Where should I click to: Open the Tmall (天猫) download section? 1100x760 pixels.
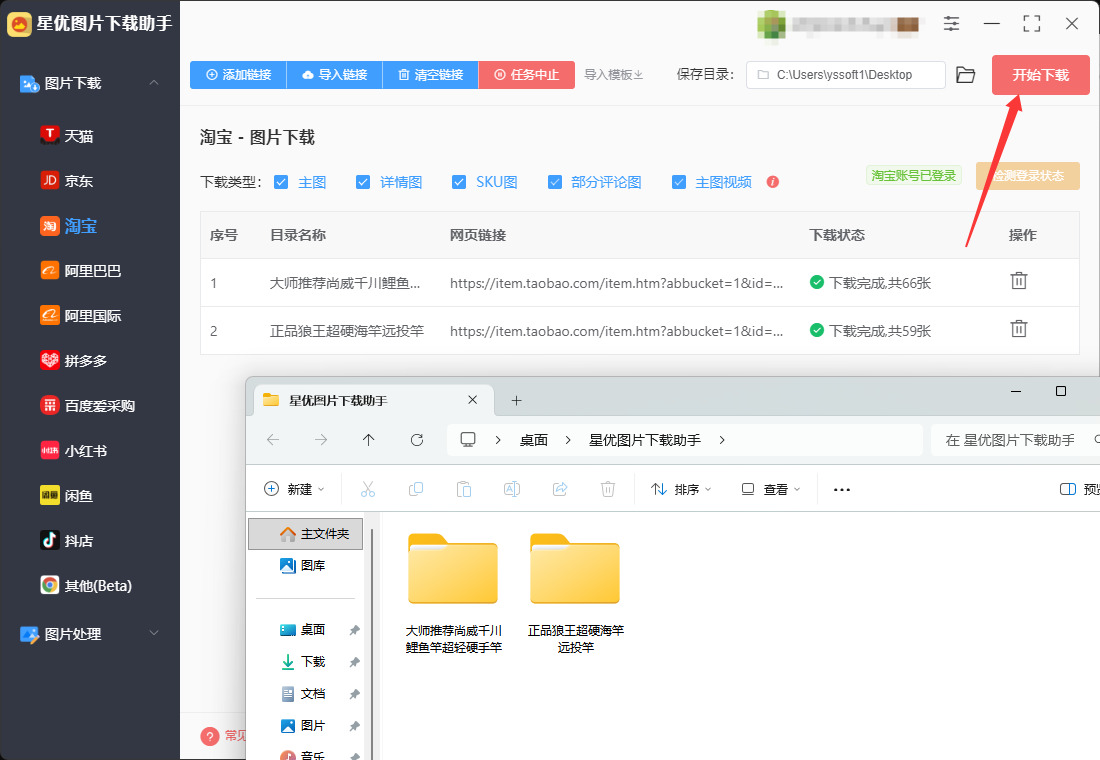[67, 135]
